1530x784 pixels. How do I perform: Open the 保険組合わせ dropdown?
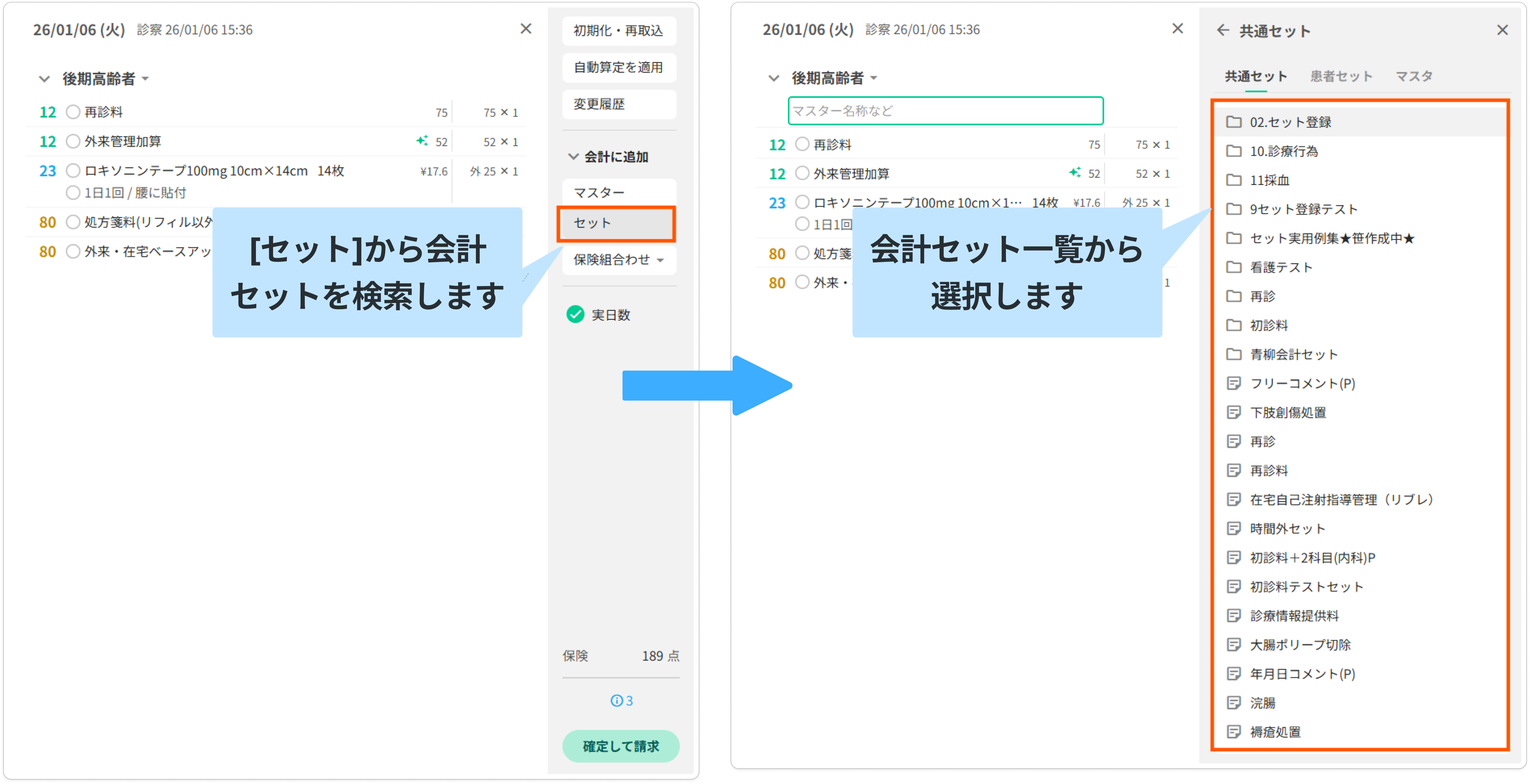(618, 260)
